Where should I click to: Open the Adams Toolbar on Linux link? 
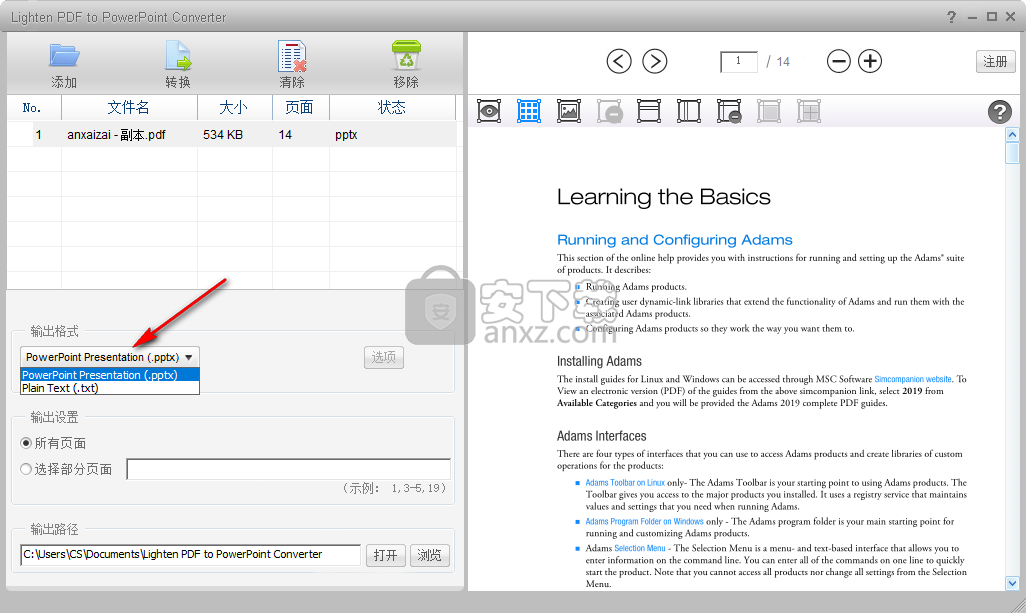[625, 483]
